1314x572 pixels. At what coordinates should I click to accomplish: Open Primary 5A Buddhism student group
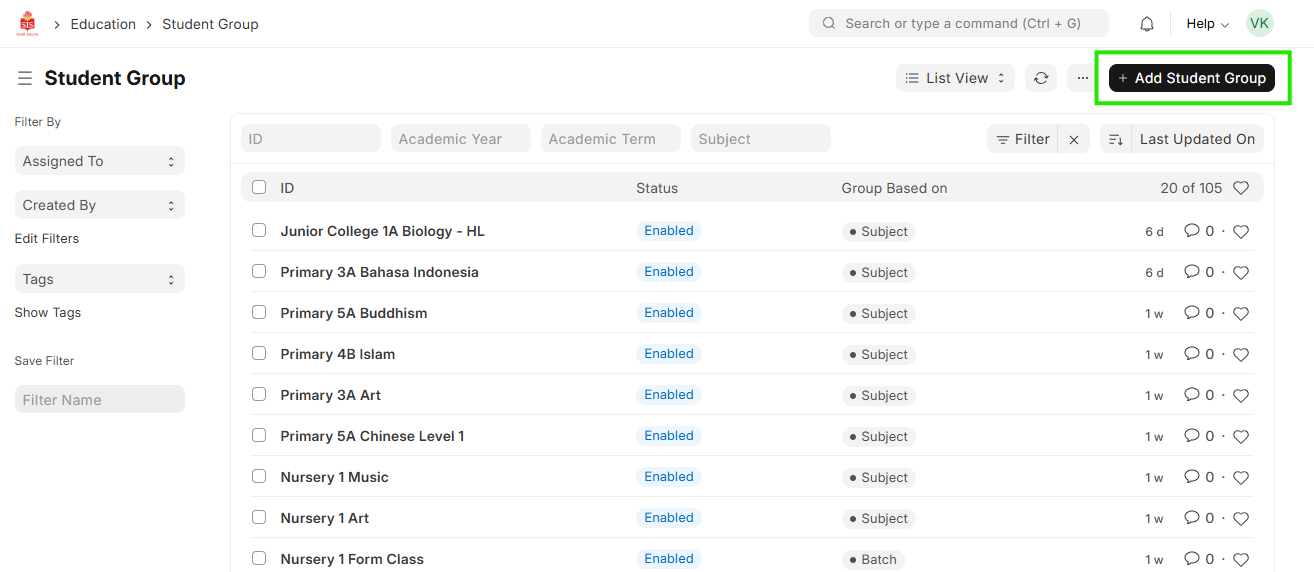[x=353, y=313]
